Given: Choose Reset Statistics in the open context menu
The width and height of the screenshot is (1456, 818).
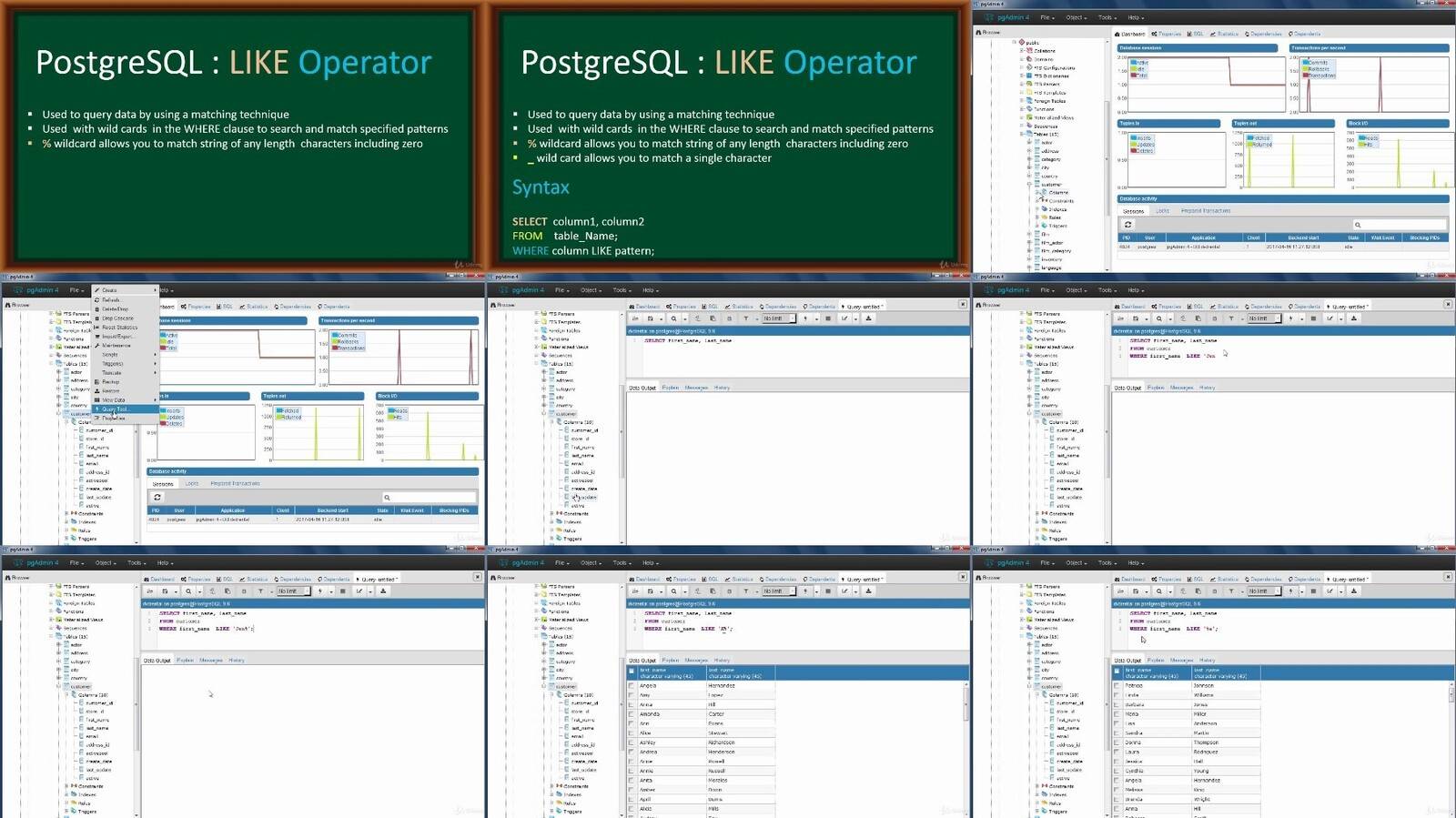Looking at the screenshot, I should 125,328.
